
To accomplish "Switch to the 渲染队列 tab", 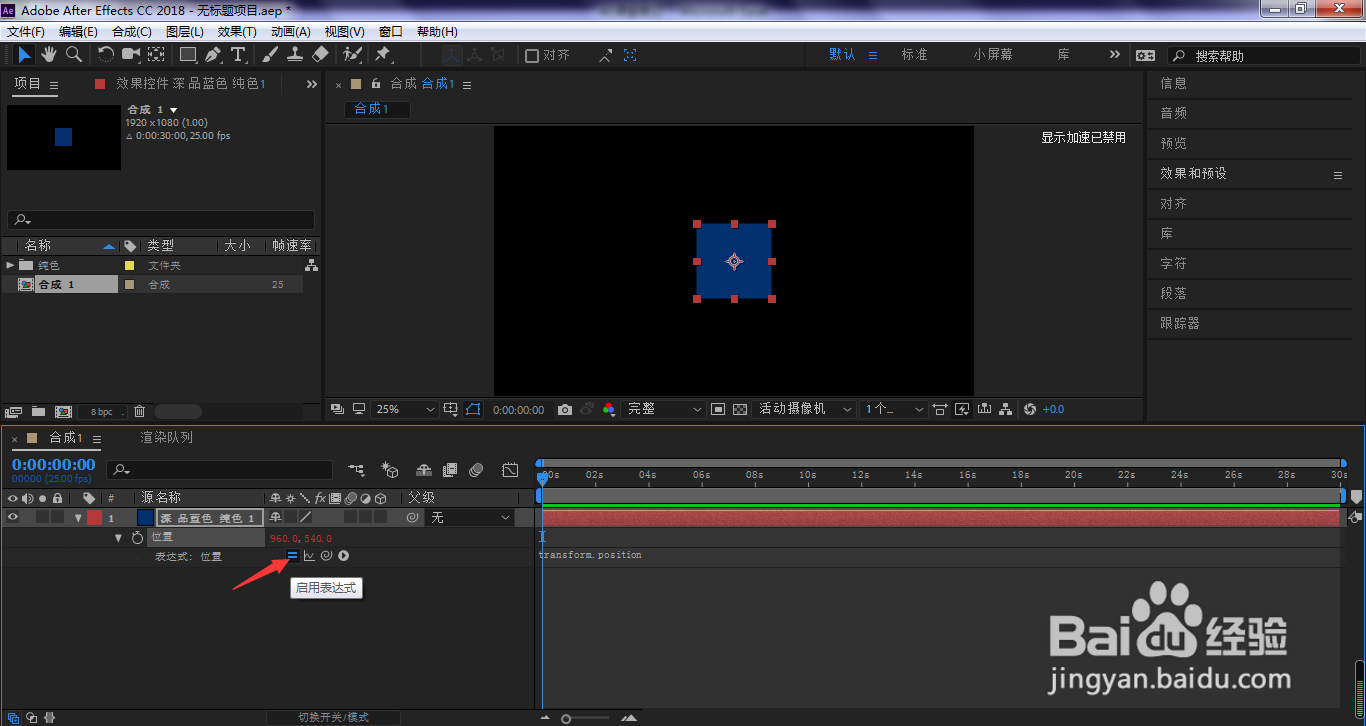I will 166,438.
